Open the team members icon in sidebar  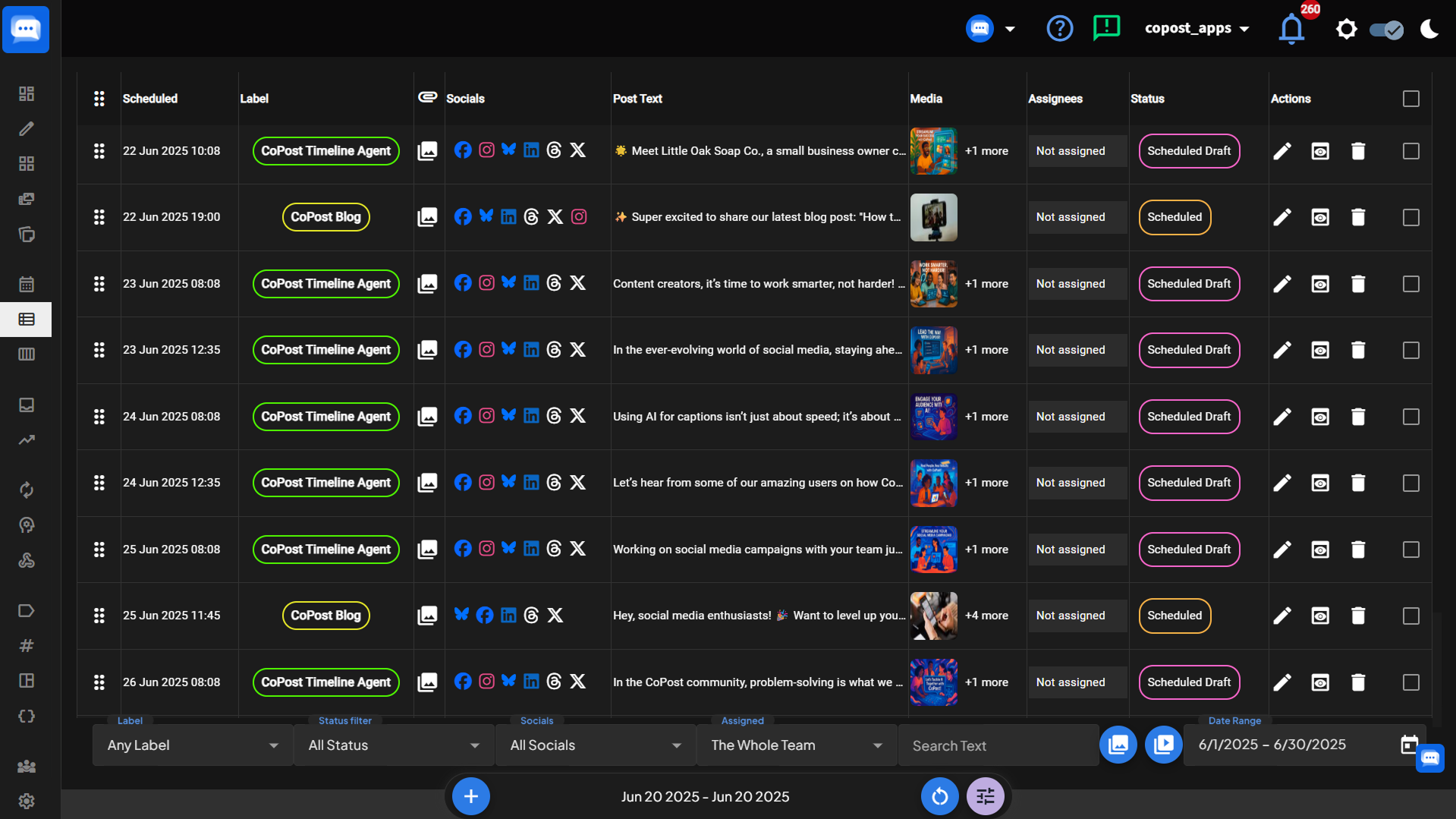point(27,766)
